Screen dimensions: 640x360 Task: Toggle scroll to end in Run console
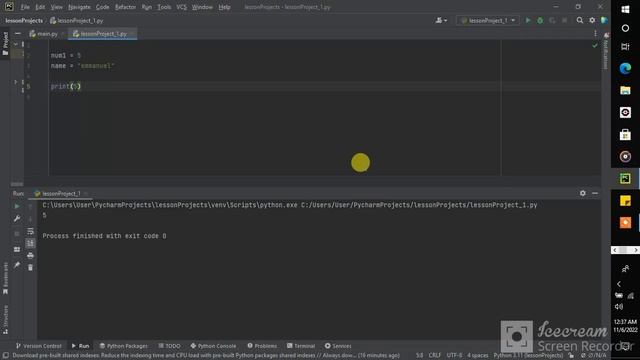[x=30, y=243]
